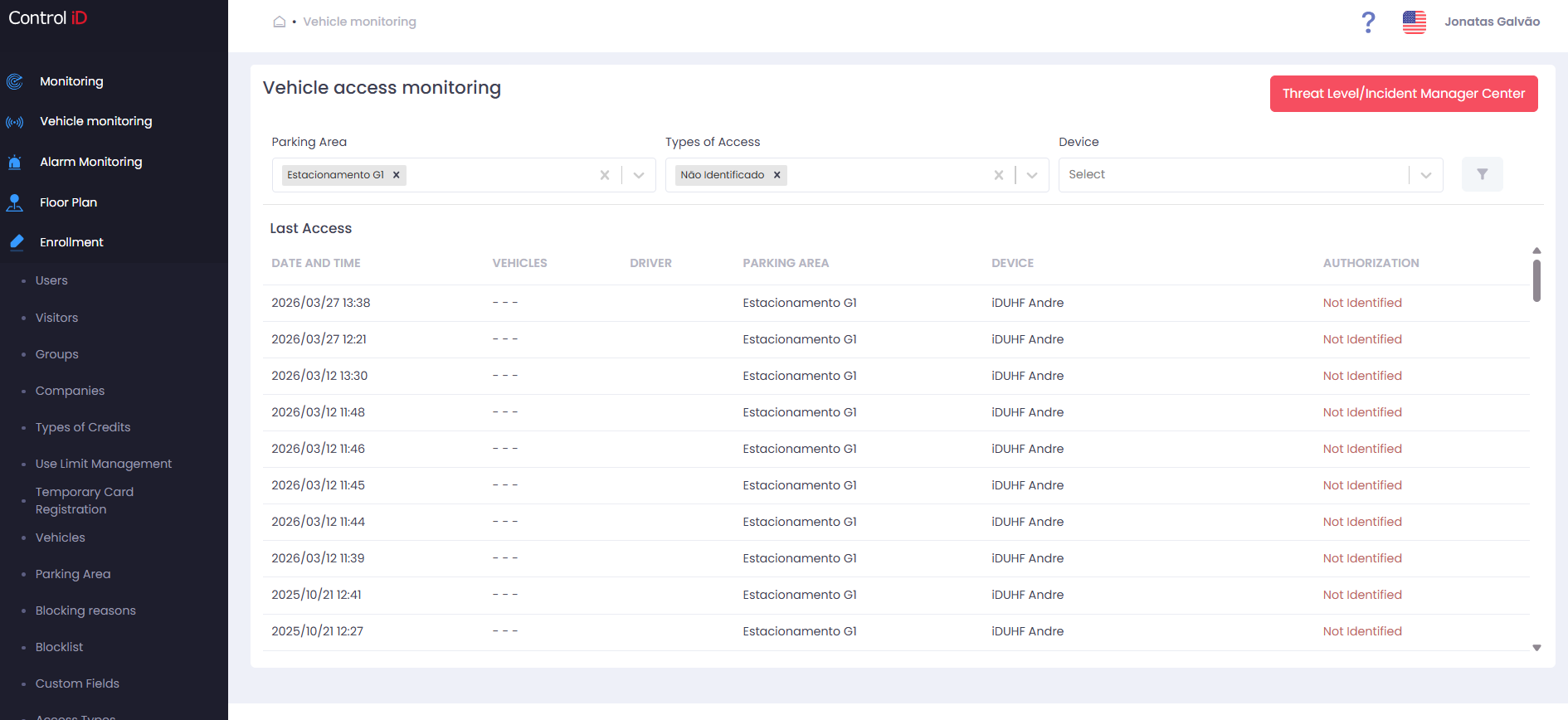Viewport: 1568px width, 720px height.
Task: Select the 2026/03/27 13:38 access row
Action: [x=896, y=303]
